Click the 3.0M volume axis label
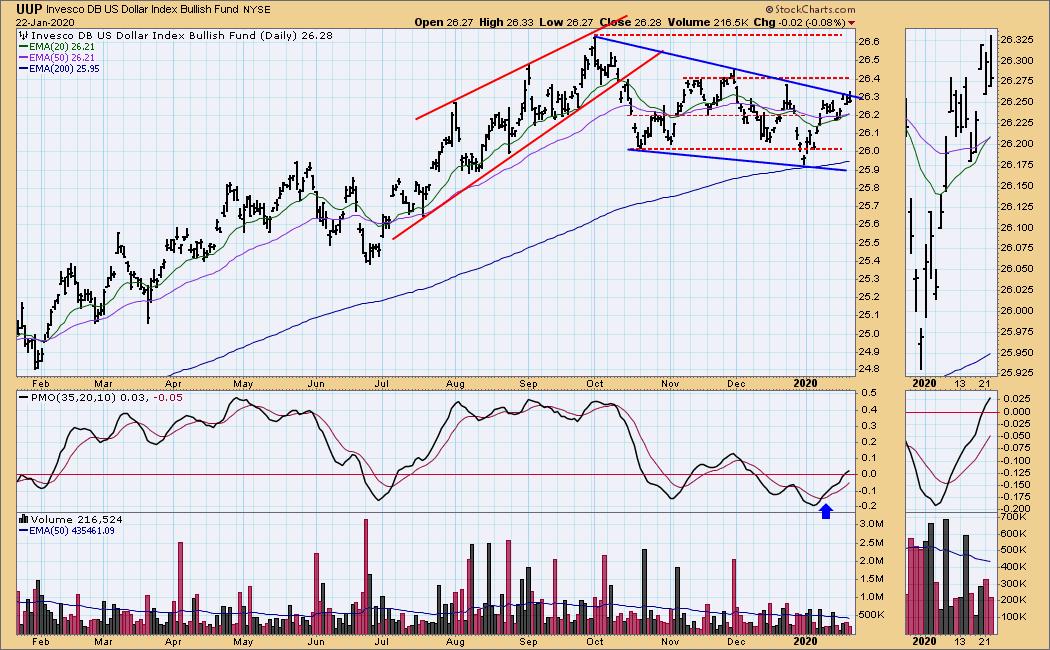The height and width of the screenshot is (650, 1050). point(872,523)
